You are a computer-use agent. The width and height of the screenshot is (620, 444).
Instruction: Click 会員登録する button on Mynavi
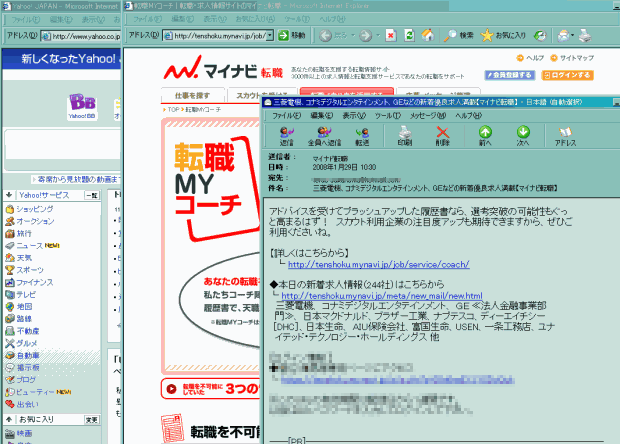(510, 75)
